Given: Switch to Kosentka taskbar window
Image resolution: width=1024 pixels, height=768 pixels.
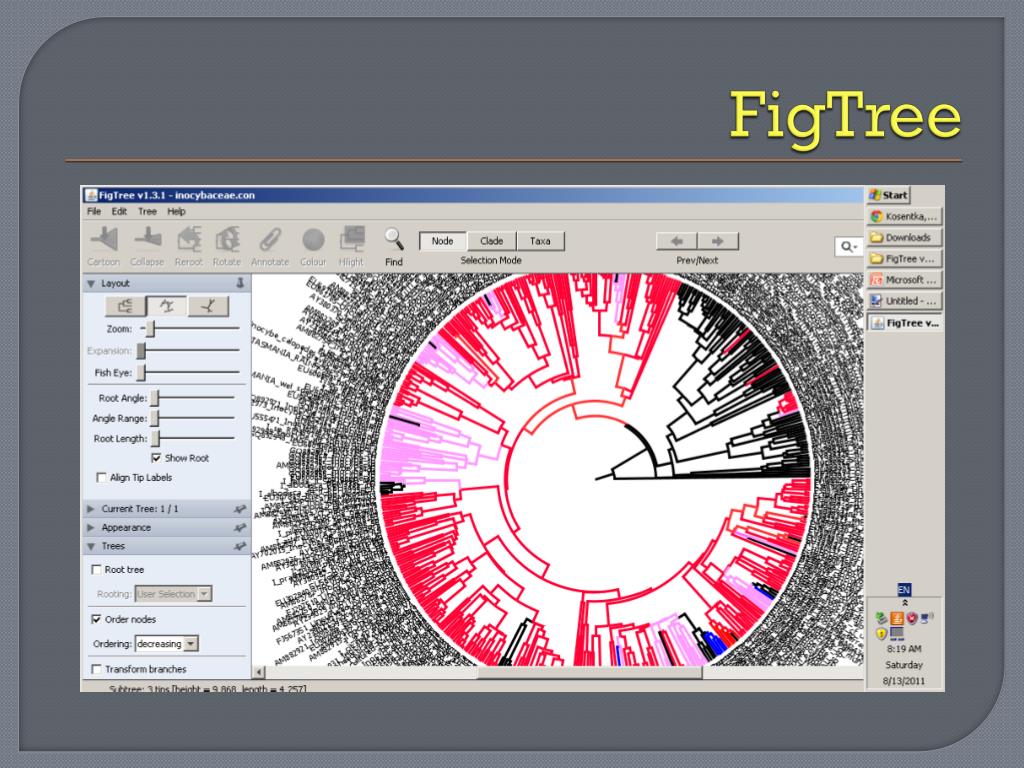Looking at the screenshot, I should (x=904, y=216).
